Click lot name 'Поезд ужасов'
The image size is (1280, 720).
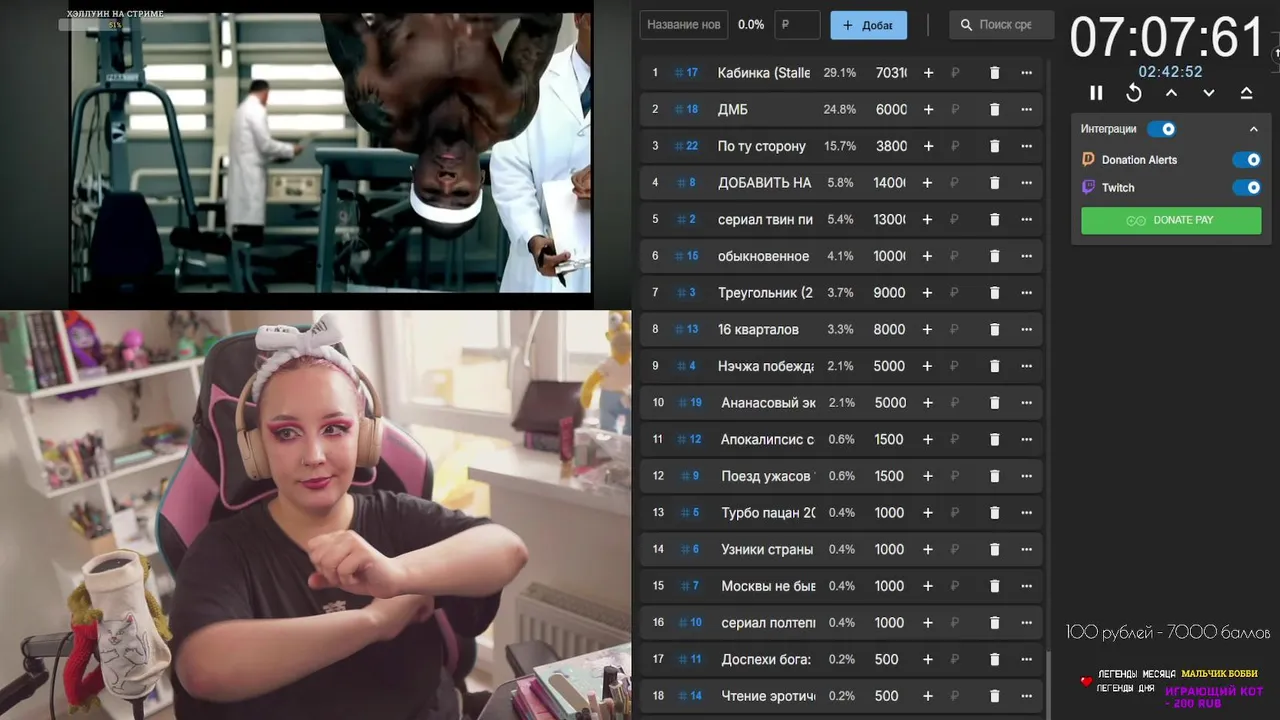pyautogui.click(x=768, y=476)
